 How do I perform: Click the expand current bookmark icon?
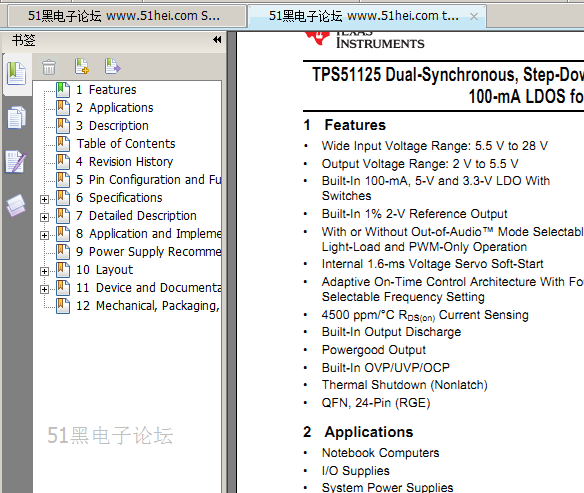112,66
